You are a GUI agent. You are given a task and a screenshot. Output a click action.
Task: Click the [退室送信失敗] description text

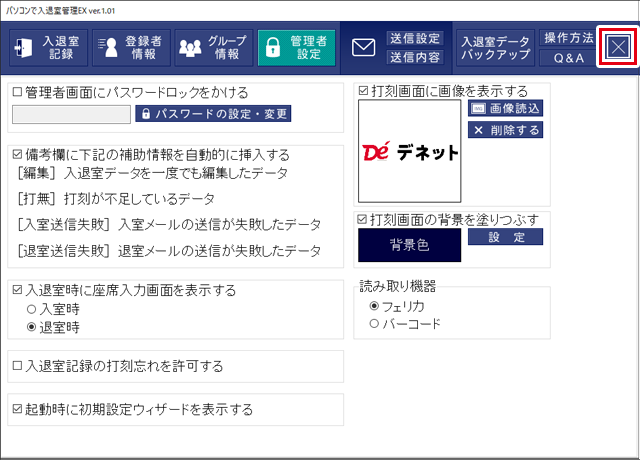169,251
